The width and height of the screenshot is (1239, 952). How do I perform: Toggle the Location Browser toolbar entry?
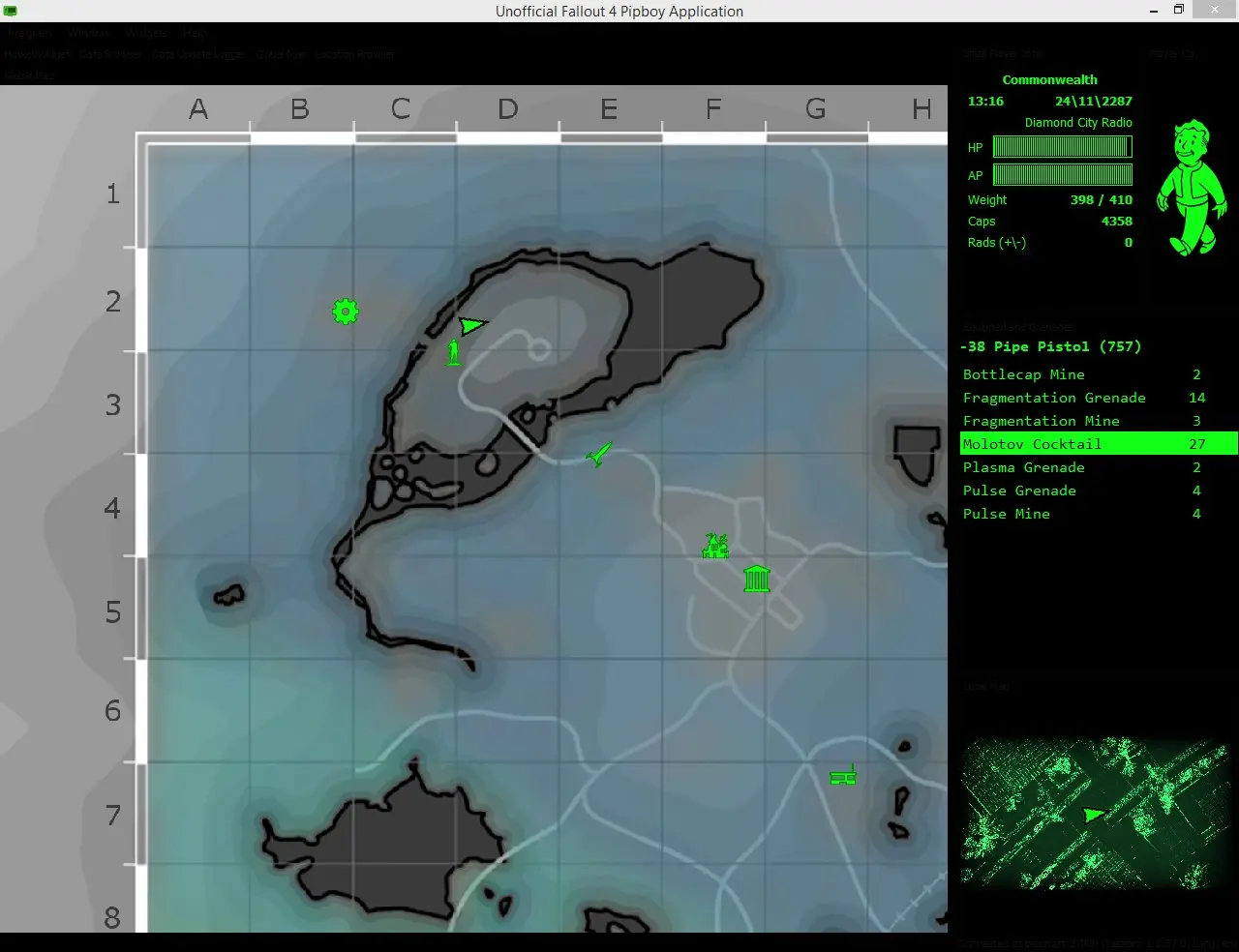[354, 54]
